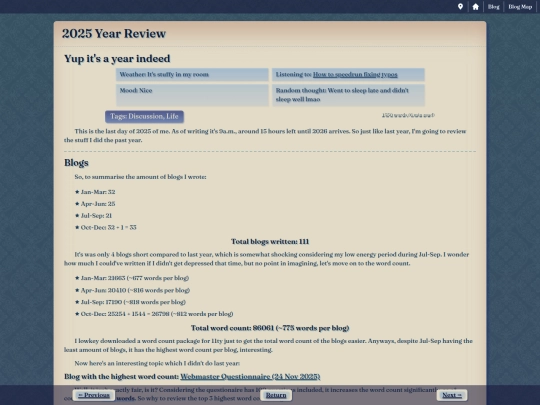
Task: Click the Apr-Jun word count list item
Action: (132, 290)
